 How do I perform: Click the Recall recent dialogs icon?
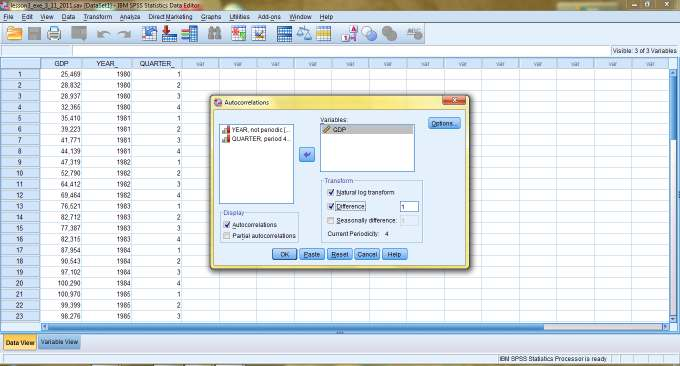click(x=79, y=33)
